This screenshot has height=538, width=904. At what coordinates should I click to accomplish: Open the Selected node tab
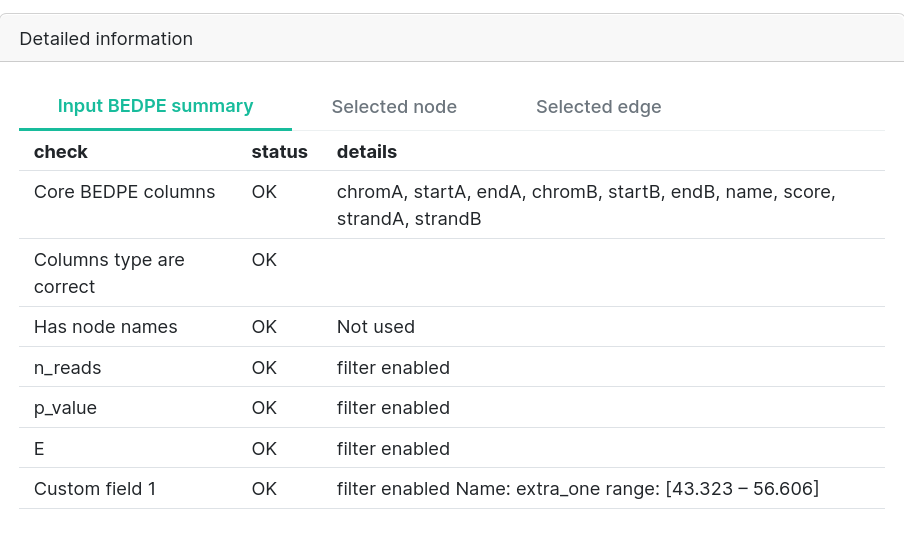(x=394, y=107)
